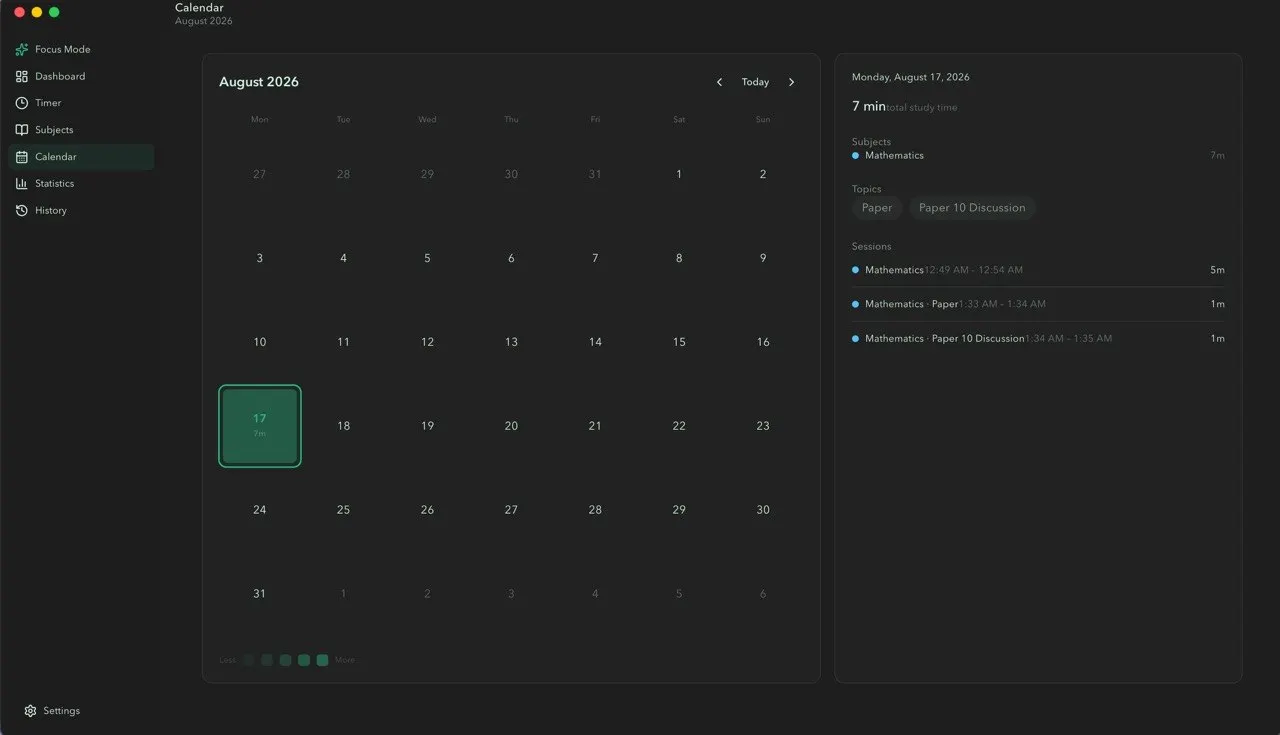Screen dimensions: 1280x735
Task: Click the Sun weekday column header
Action: point(763,120)
